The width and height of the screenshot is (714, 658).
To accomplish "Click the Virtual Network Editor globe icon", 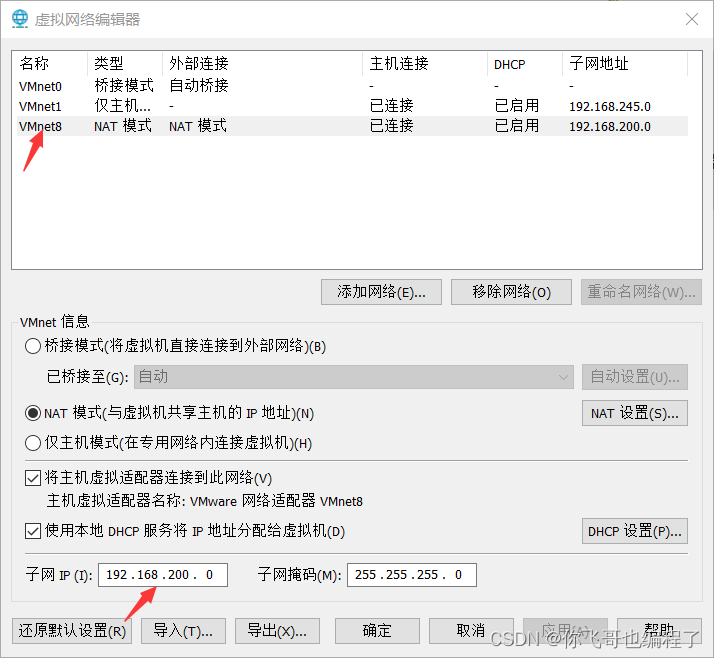I will pos(20,19).
